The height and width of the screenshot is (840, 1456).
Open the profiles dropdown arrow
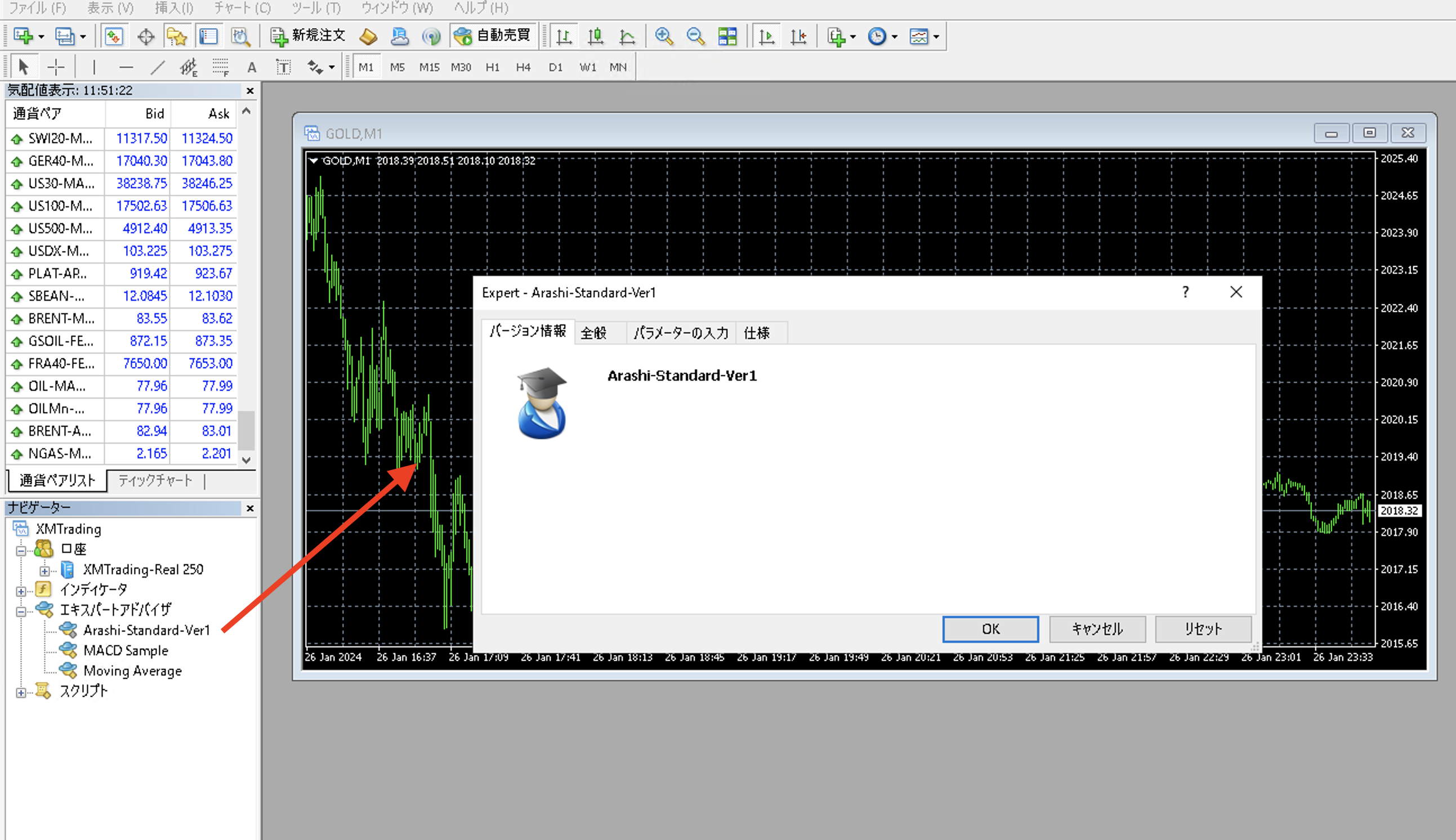pos(83,37)
